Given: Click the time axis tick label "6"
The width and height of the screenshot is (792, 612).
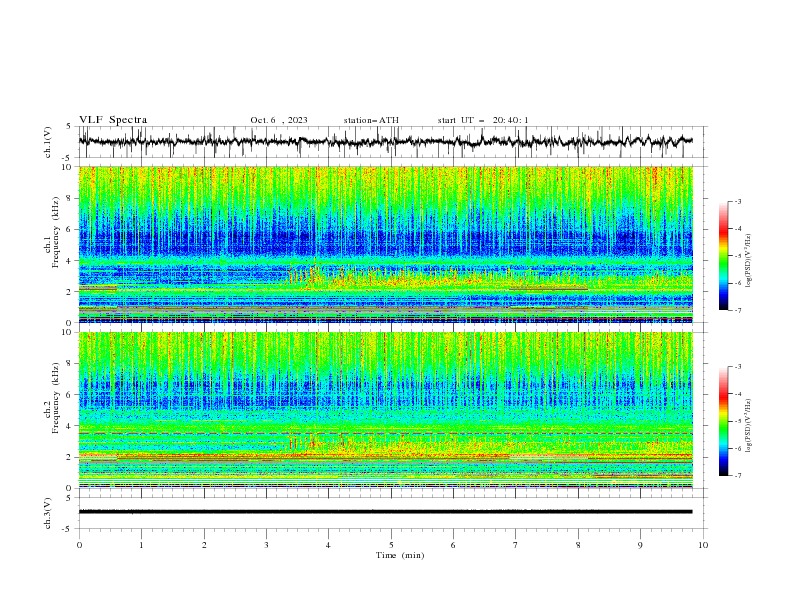Looking at the screenshot, I should (453, 545).
